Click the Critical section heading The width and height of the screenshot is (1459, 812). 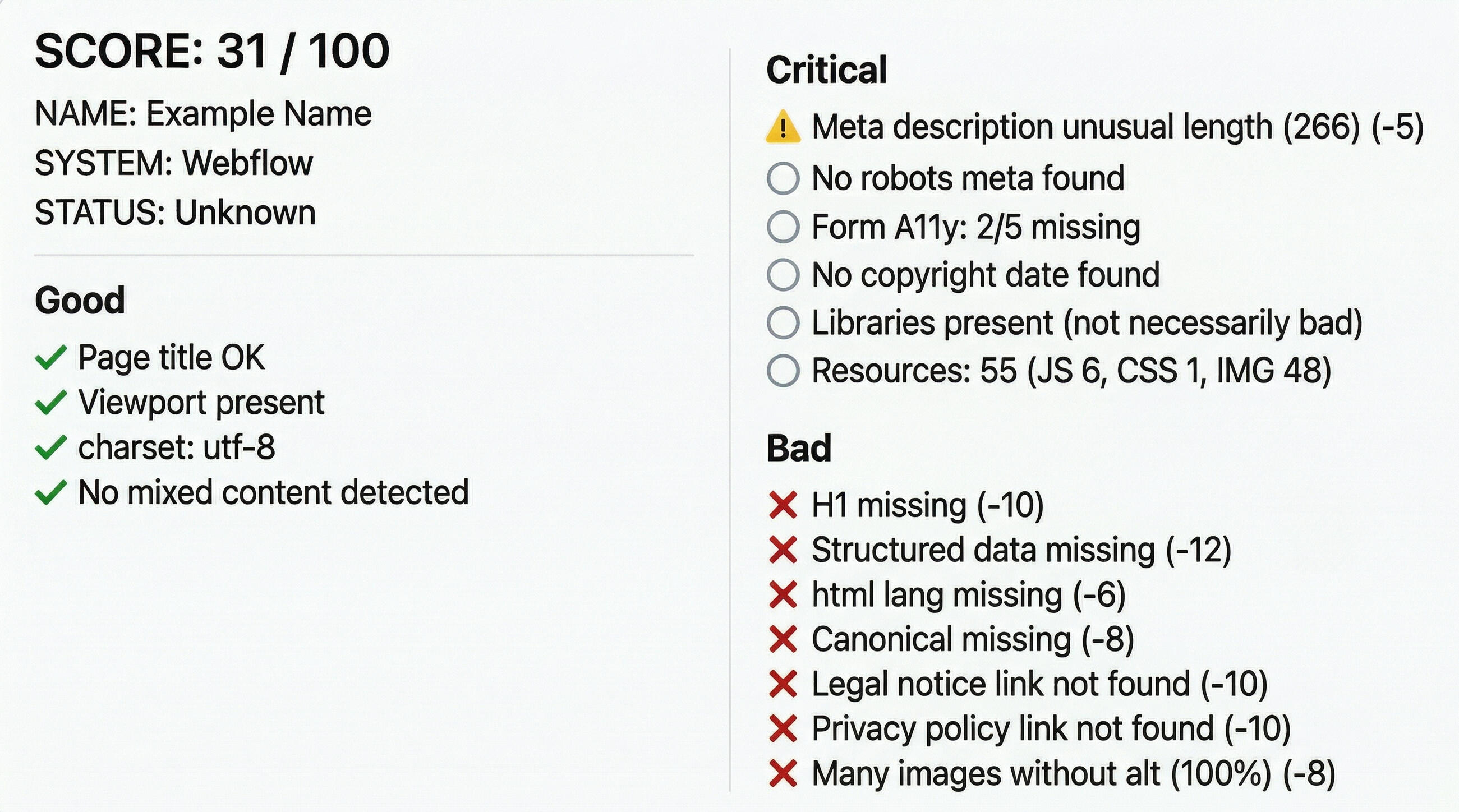coord(826,70)
